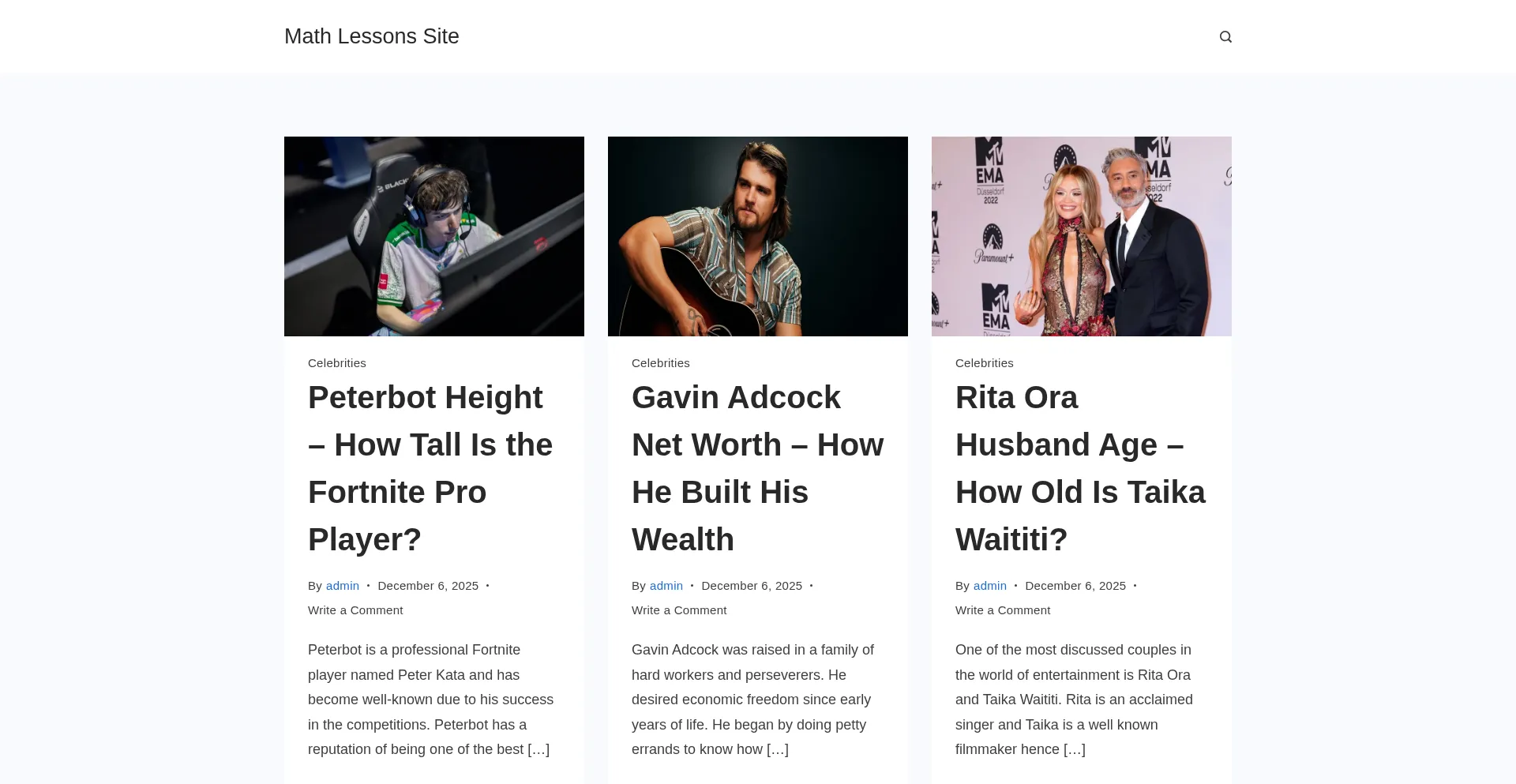This screenshot has width=1516, height=784.
Task: Write a Comment on the Gavin Adcock post
Action: (679, 610)
